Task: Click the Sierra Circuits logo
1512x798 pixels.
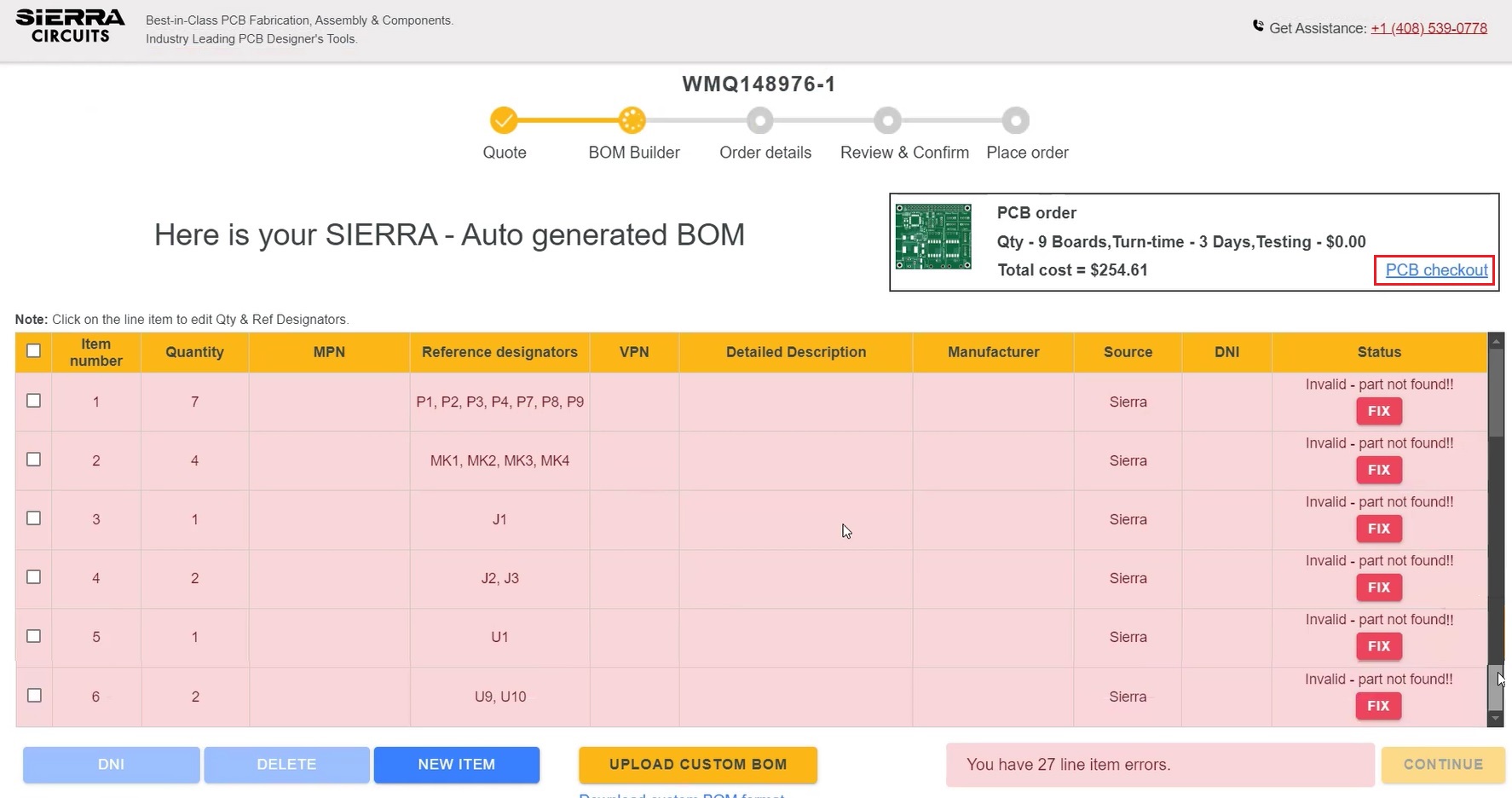Action: pos(70,26)
